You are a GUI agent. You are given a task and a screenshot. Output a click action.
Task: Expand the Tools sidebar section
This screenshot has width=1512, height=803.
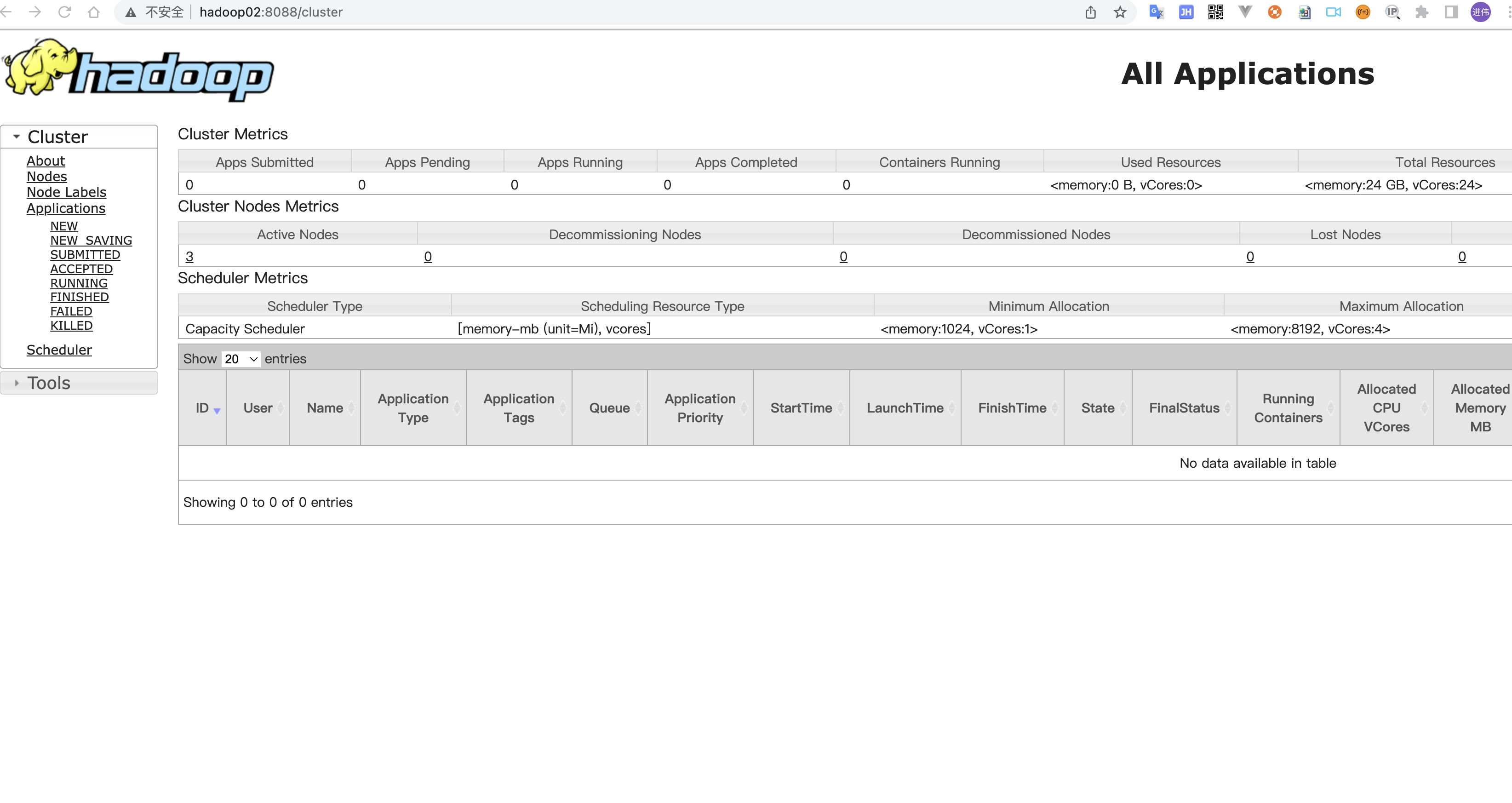[49, 383]
